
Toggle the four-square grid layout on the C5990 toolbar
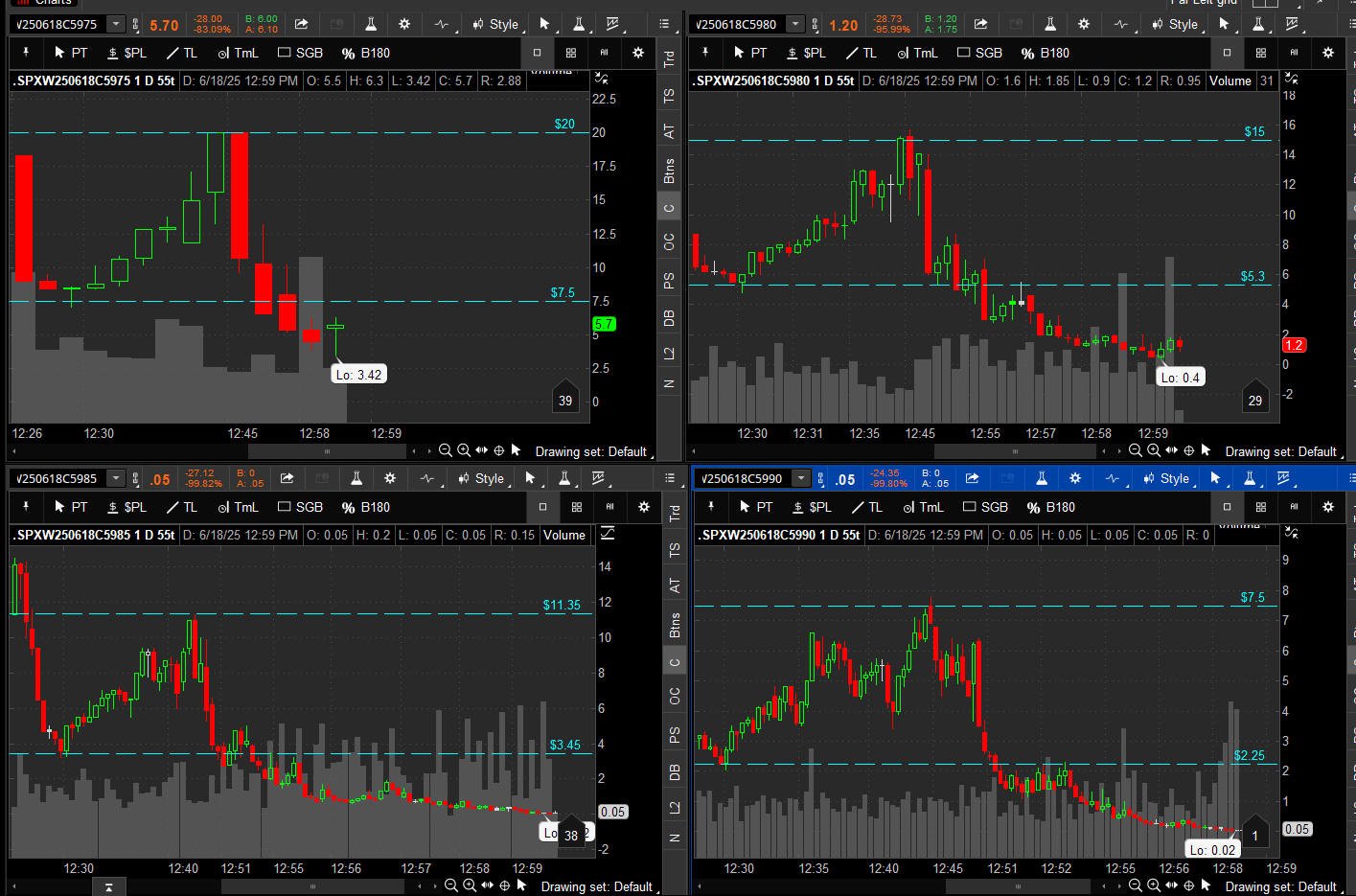click(x=1261, y=507)
